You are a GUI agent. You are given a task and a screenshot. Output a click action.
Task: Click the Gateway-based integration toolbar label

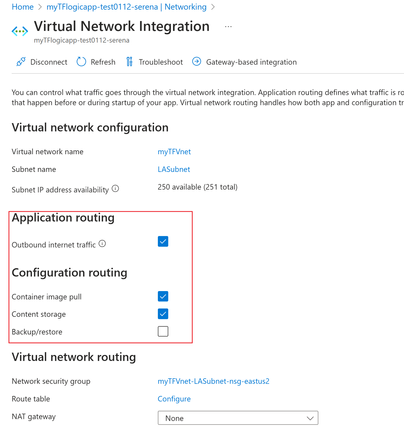pos(251,62)
